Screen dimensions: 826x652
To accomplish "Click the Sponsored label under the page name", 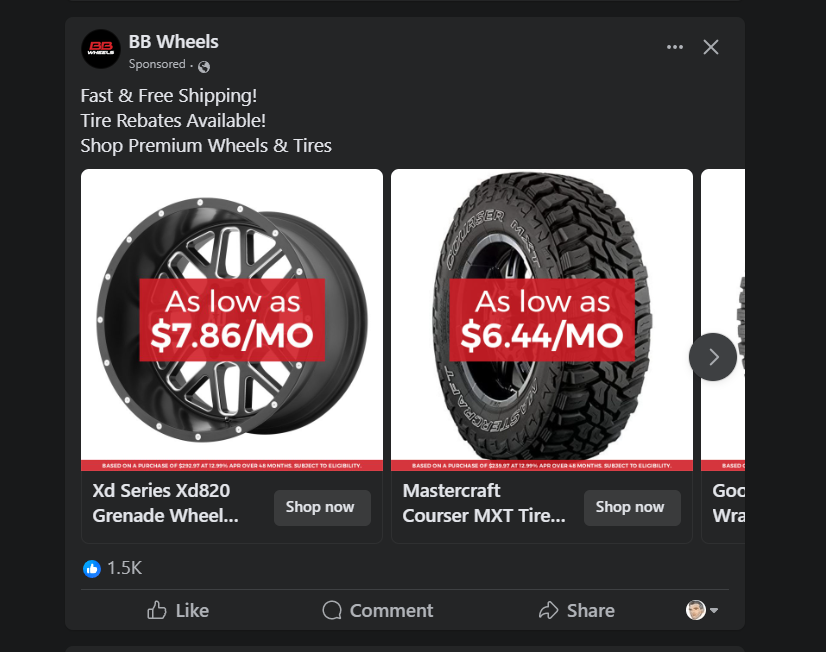I will [157, 64].
